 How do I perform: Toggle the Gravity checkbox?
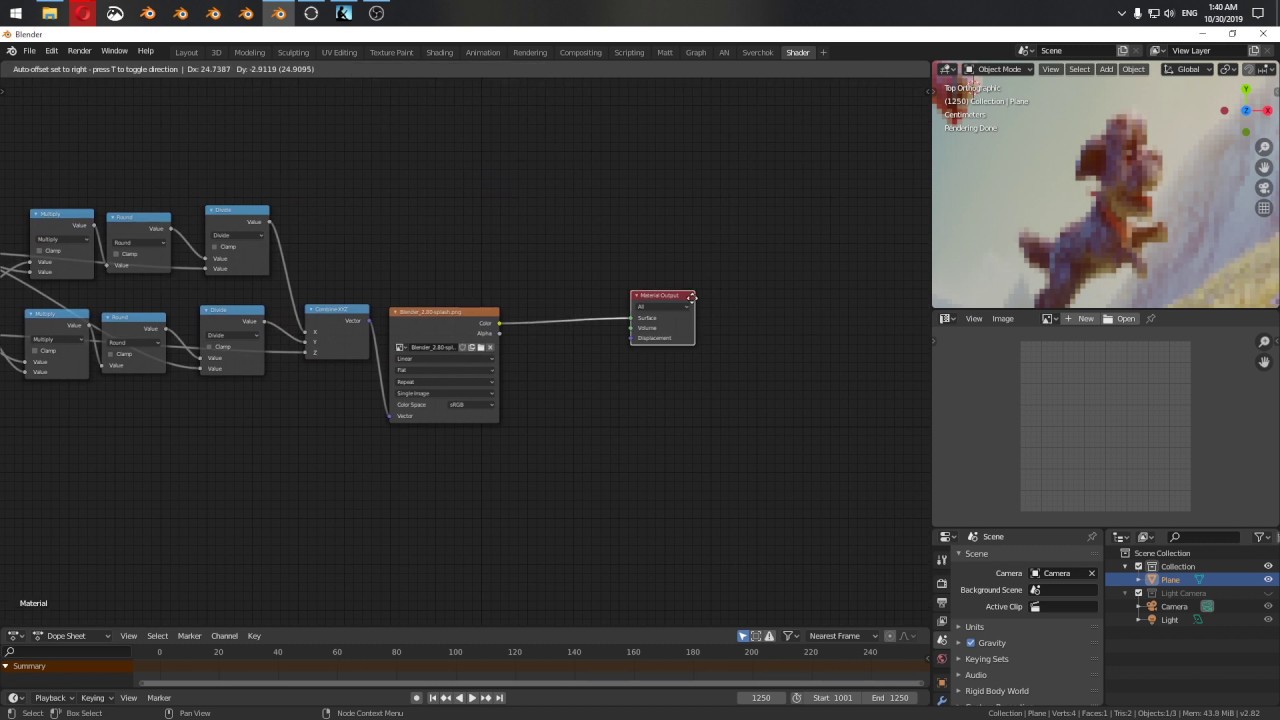(x=970, y=643)
